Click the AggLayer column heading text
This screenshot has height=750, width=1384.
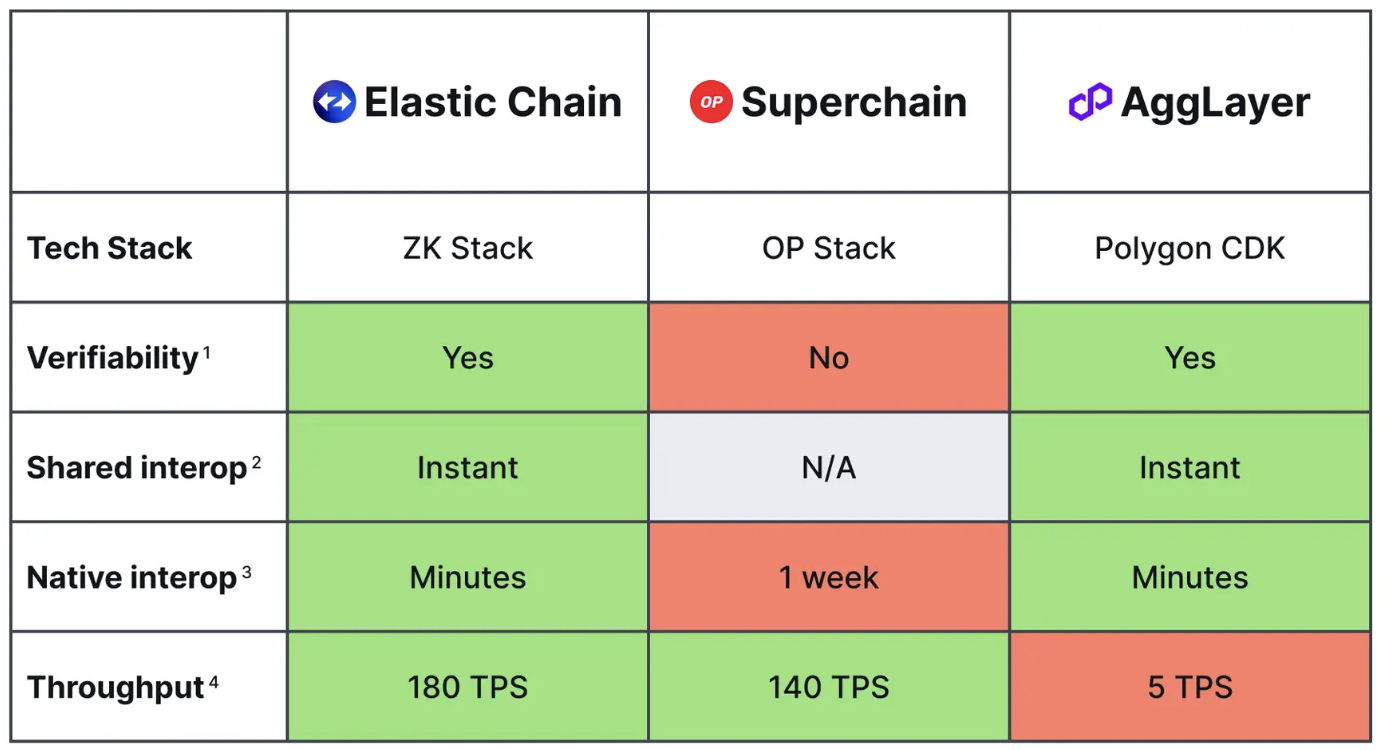coord(1215,102)
